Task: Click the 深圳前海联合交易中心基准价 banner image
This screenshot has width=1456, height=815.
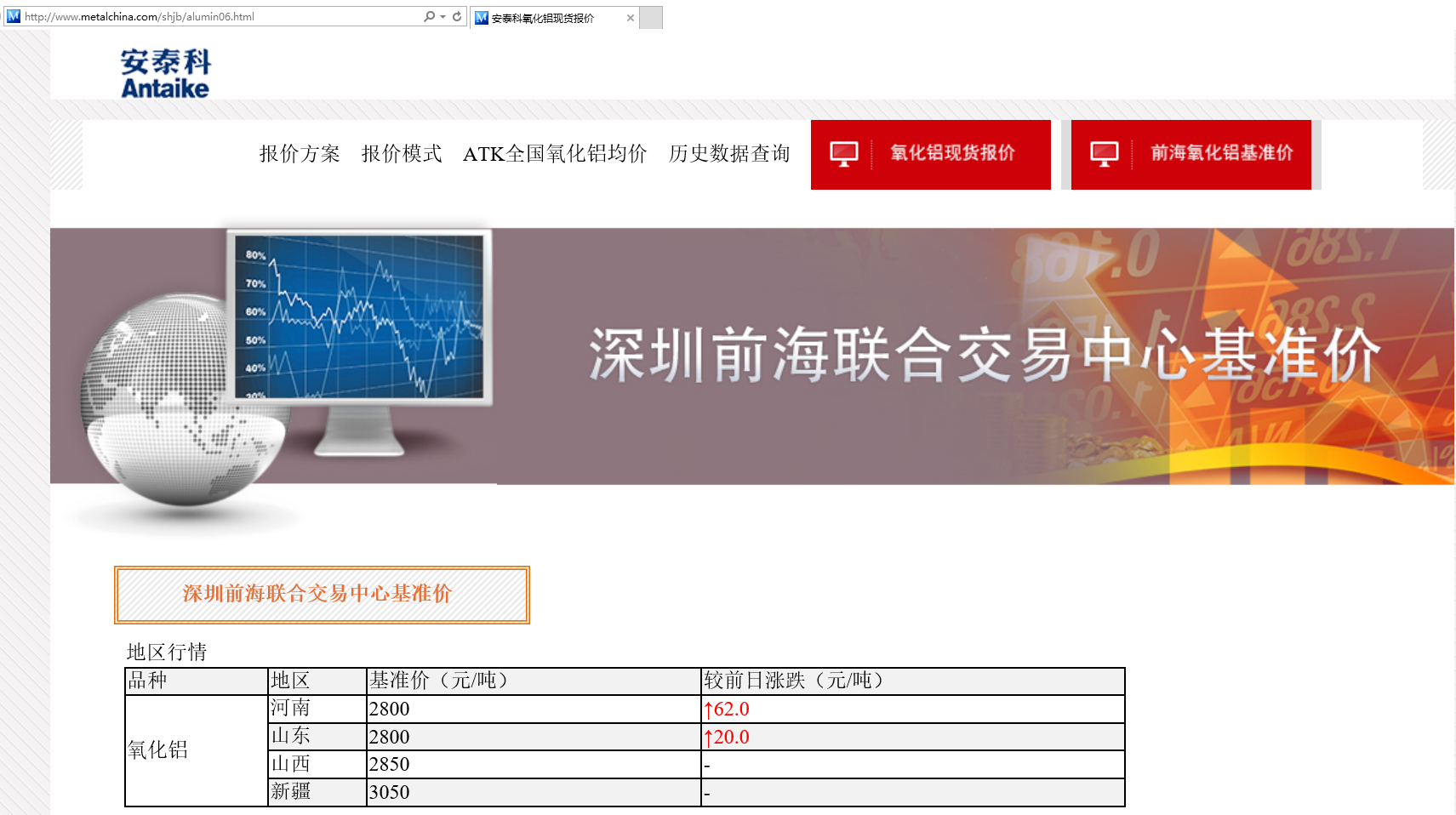Action: 752,356
